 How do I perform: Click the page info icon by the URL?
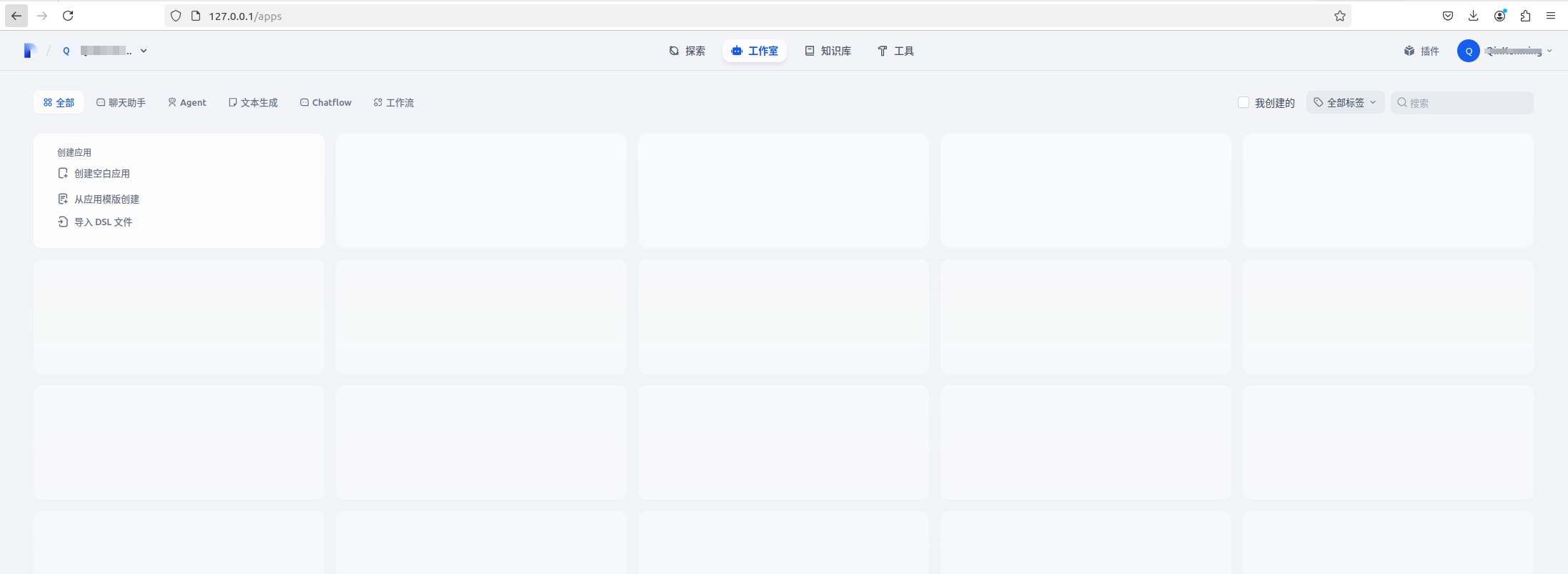(x=196, y=16)
